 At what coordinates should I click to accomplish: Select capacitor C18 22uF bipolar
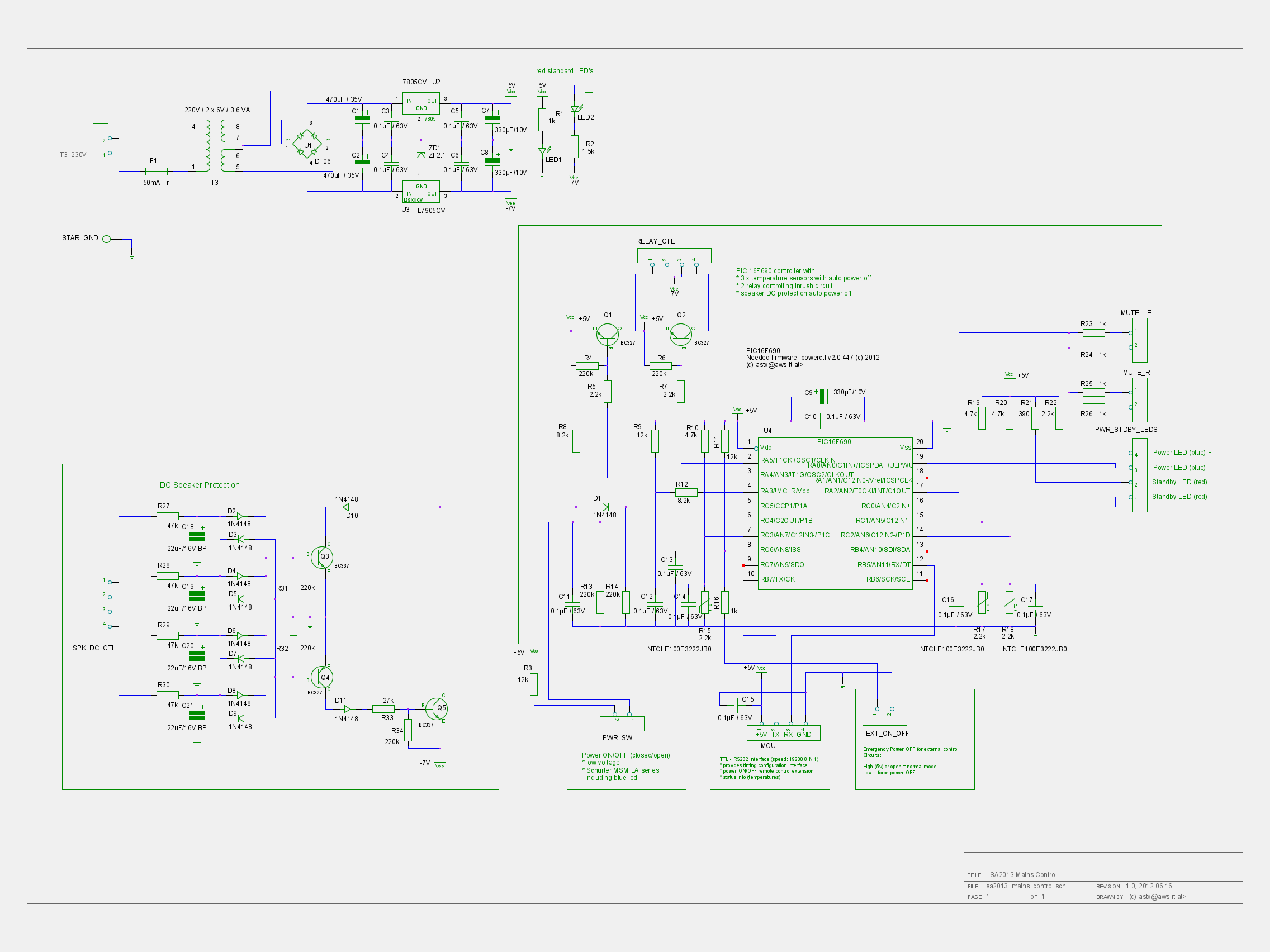[x=197, y=536]
